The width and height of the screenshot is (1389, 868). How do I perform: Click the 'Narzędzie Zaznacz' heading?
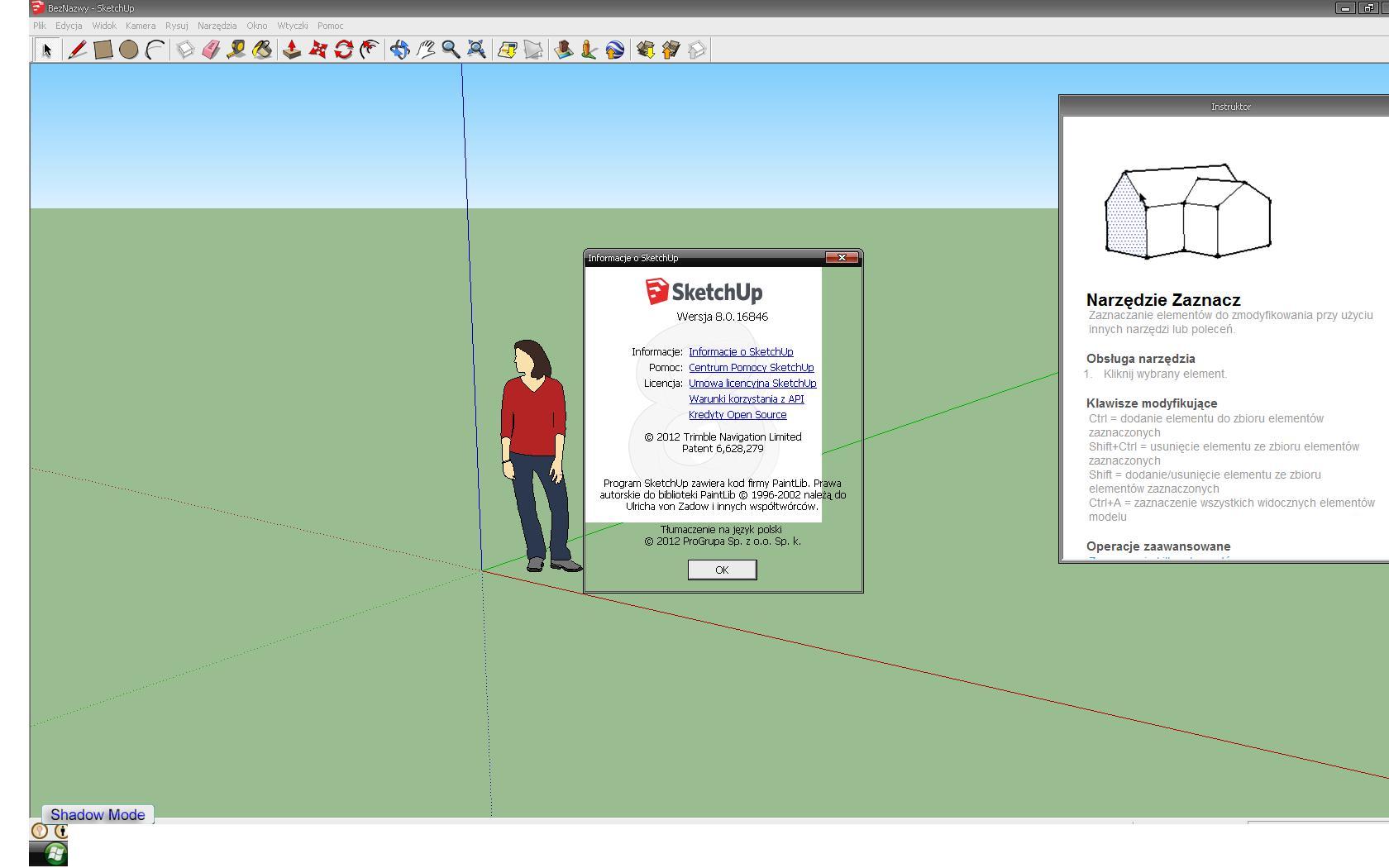(x=1163, y=300)
